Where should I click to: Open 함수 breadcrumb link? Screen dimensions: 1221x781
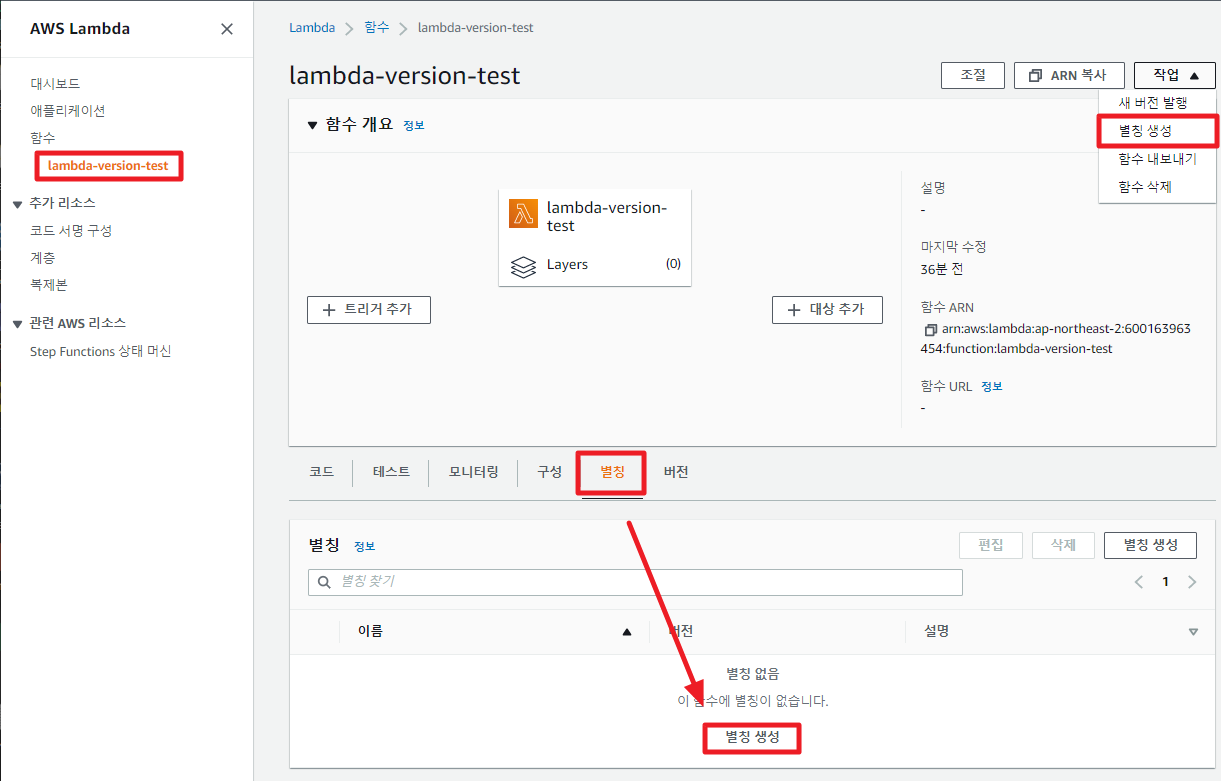click(377, 28)
